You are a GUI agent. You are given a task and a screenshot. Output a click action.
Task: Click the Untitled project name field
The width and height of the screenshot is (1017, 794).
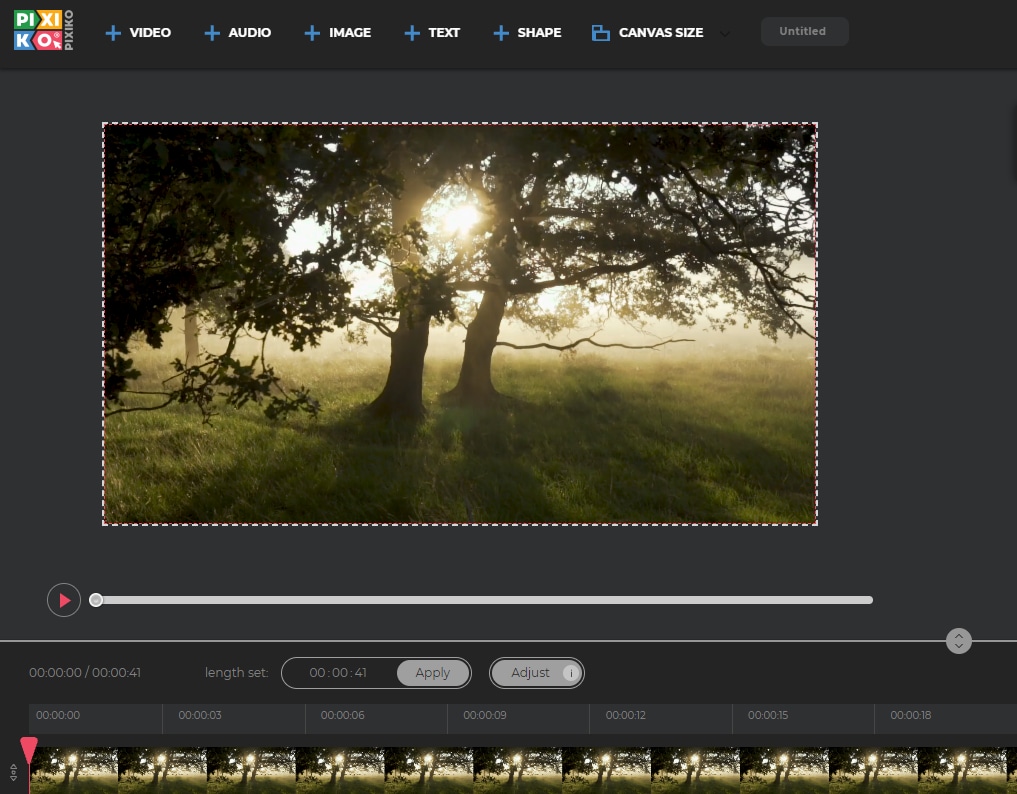click(x=804, y=31)
